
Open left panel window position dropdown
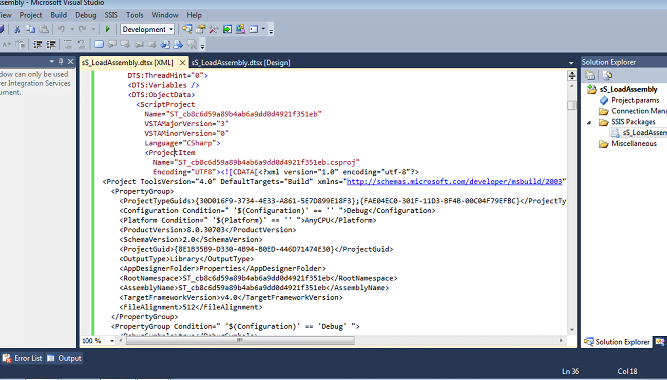click(51, 62)
